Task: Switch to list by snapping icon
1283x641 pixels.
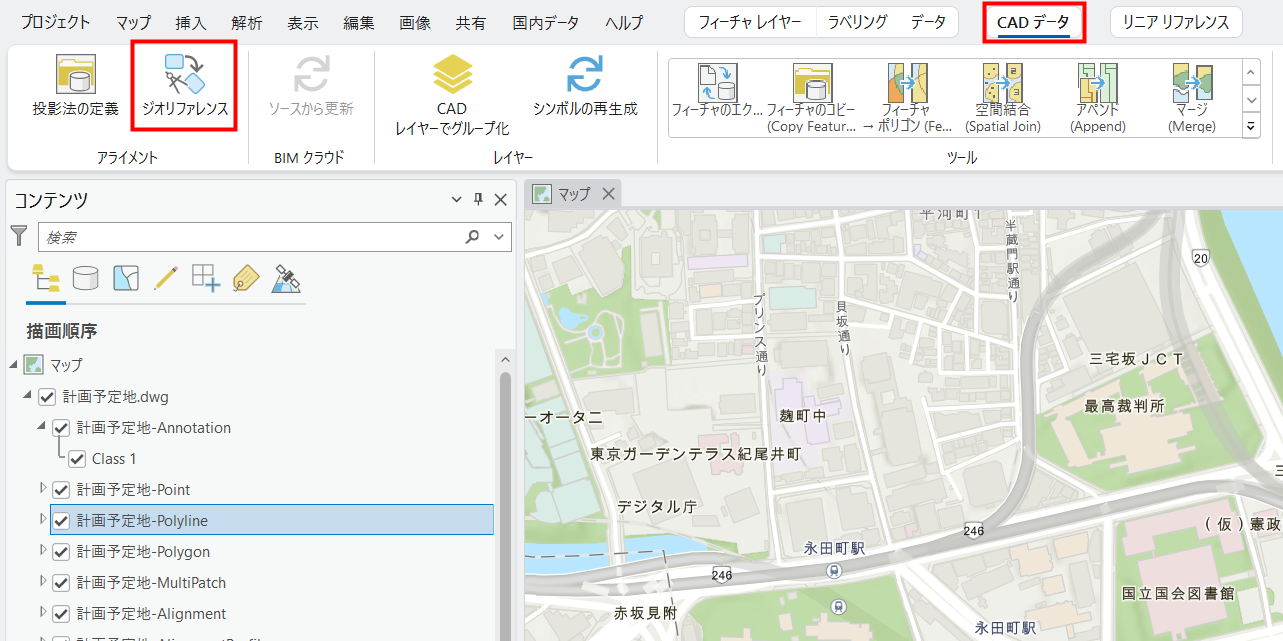Action: (205, 278)
